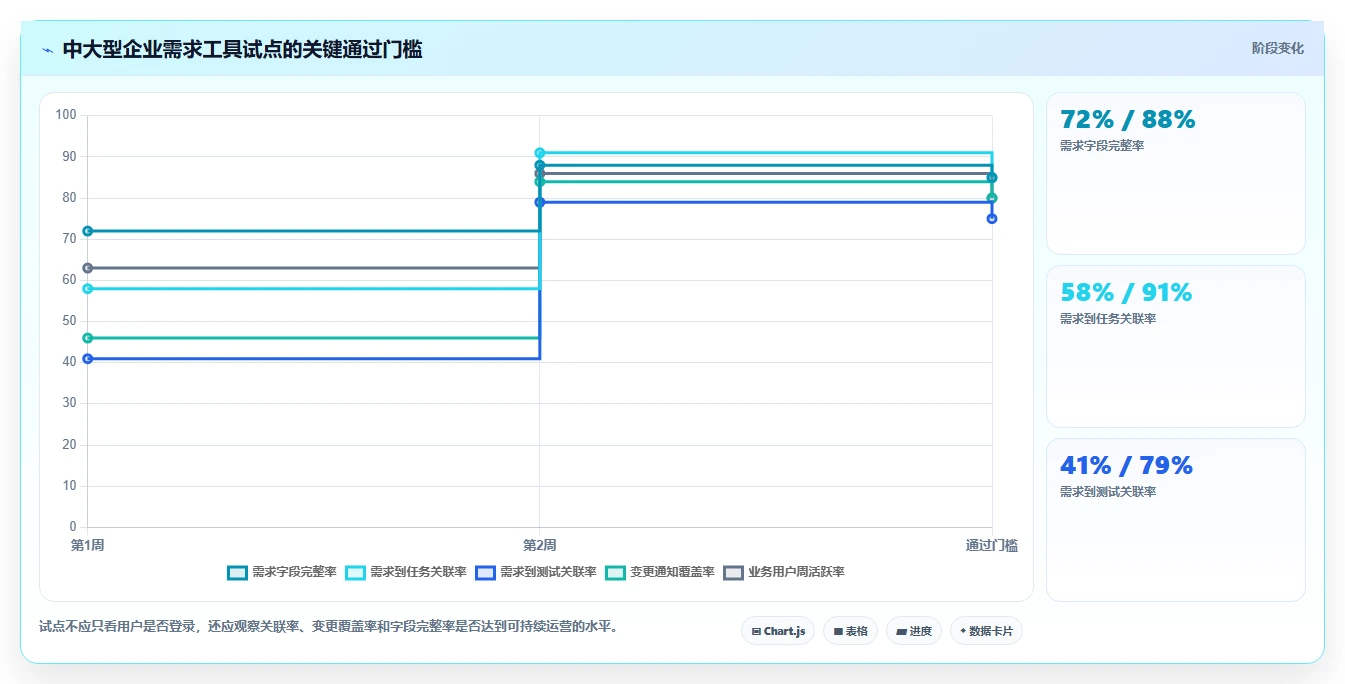Click the 表格 chip
The image size is (1345, 684).
coord(850,631)
